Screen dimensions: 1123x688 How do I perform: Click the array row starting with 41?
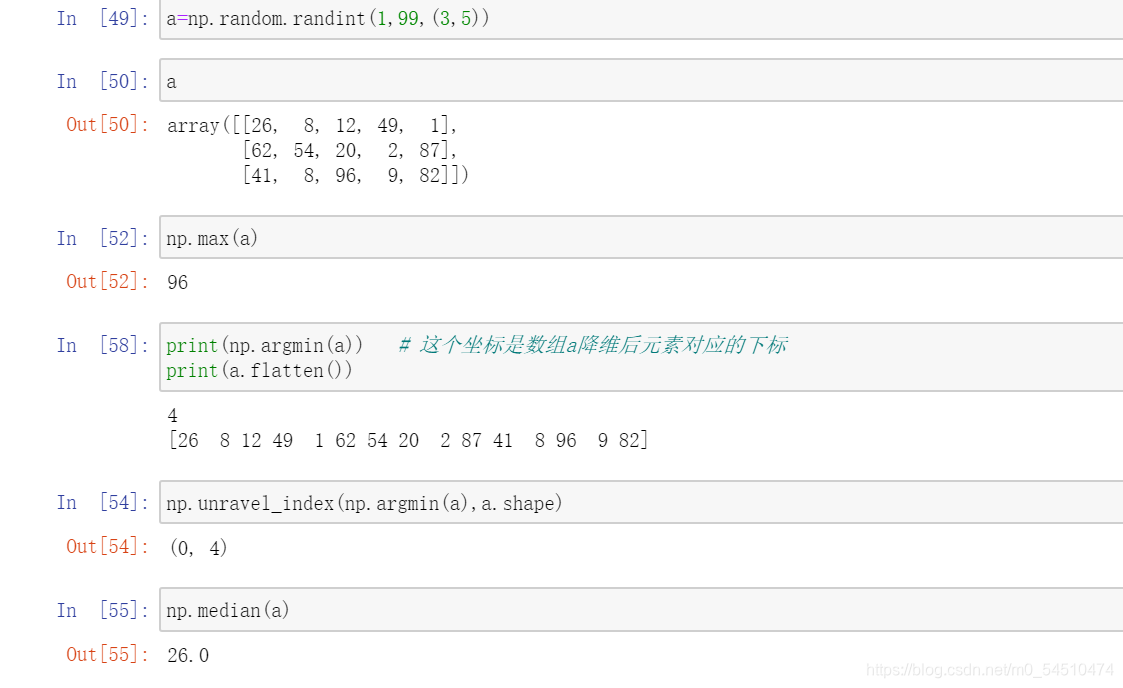coord(355,175)
